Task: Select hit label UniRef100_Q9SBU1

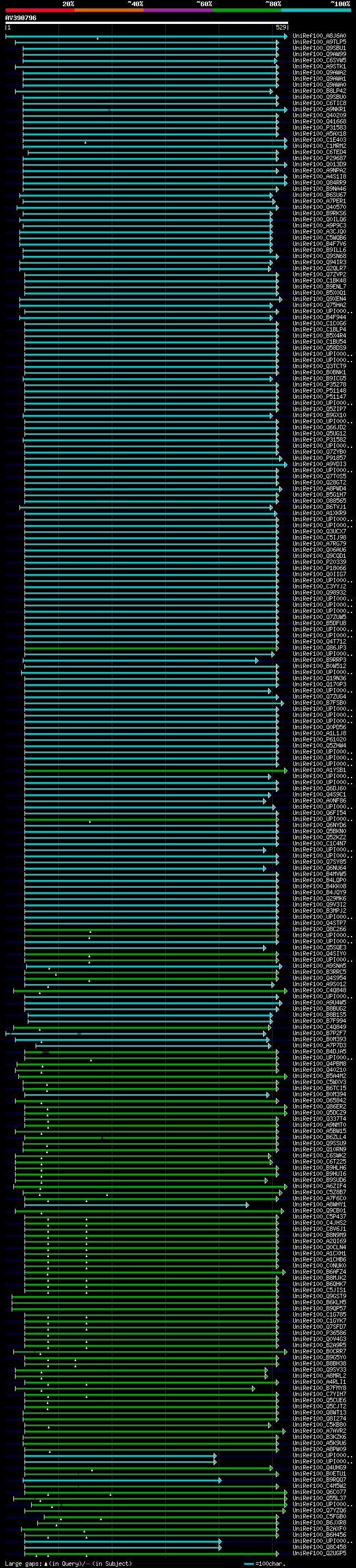Action: tap(319, 48)
